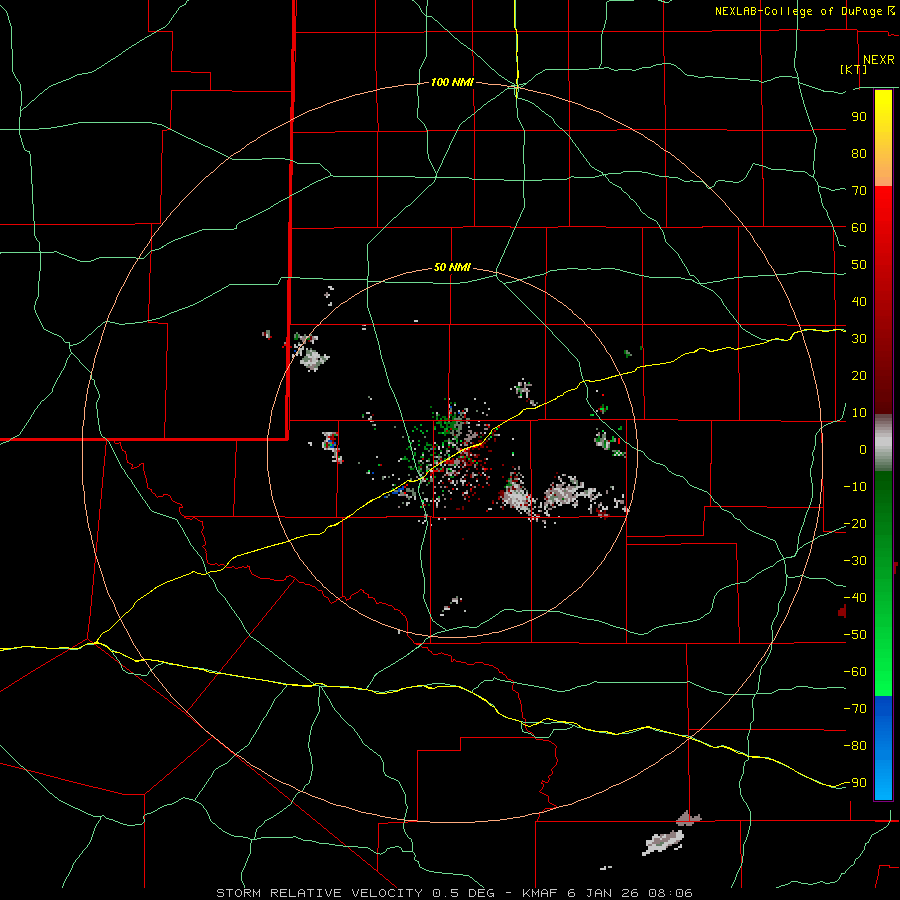The height and width of the screenshot is (900, 900).
Task: Click the KMAF station identifier in caption
Action: [x=540, y=893]
